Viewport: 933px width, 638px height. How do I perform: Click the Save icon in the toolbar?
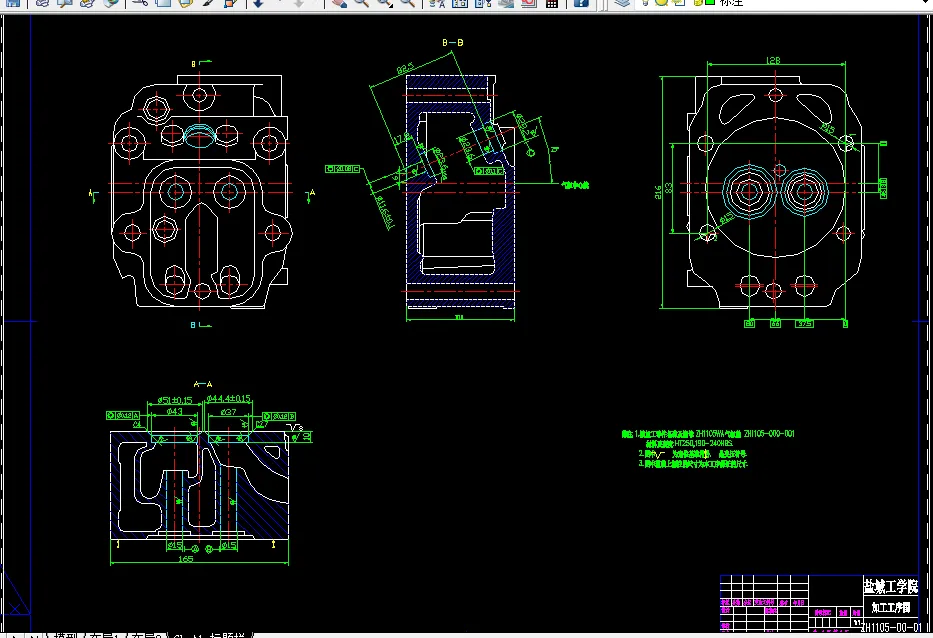point(12,3)
